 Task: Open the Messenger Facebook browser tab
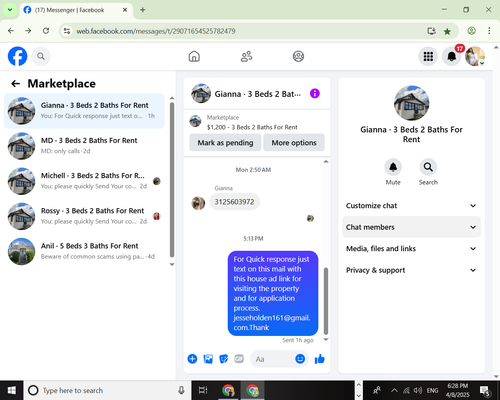pyautogui.click(x=76, y=10)
